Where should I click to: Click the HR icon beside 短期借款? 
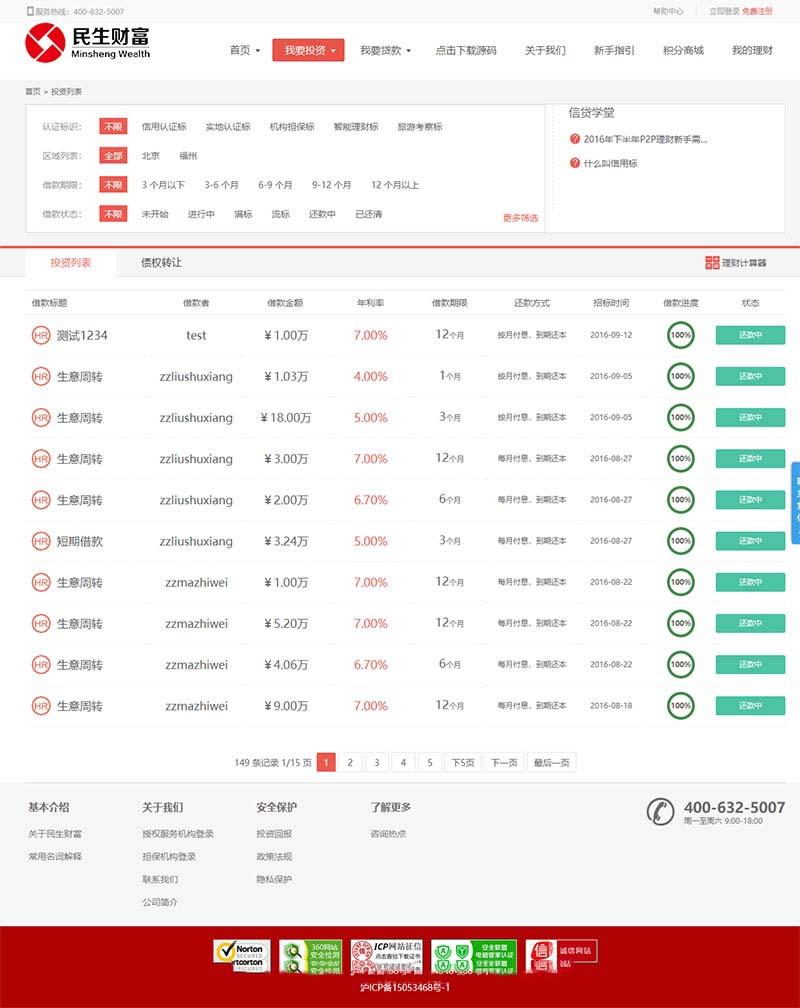point(40,541)
